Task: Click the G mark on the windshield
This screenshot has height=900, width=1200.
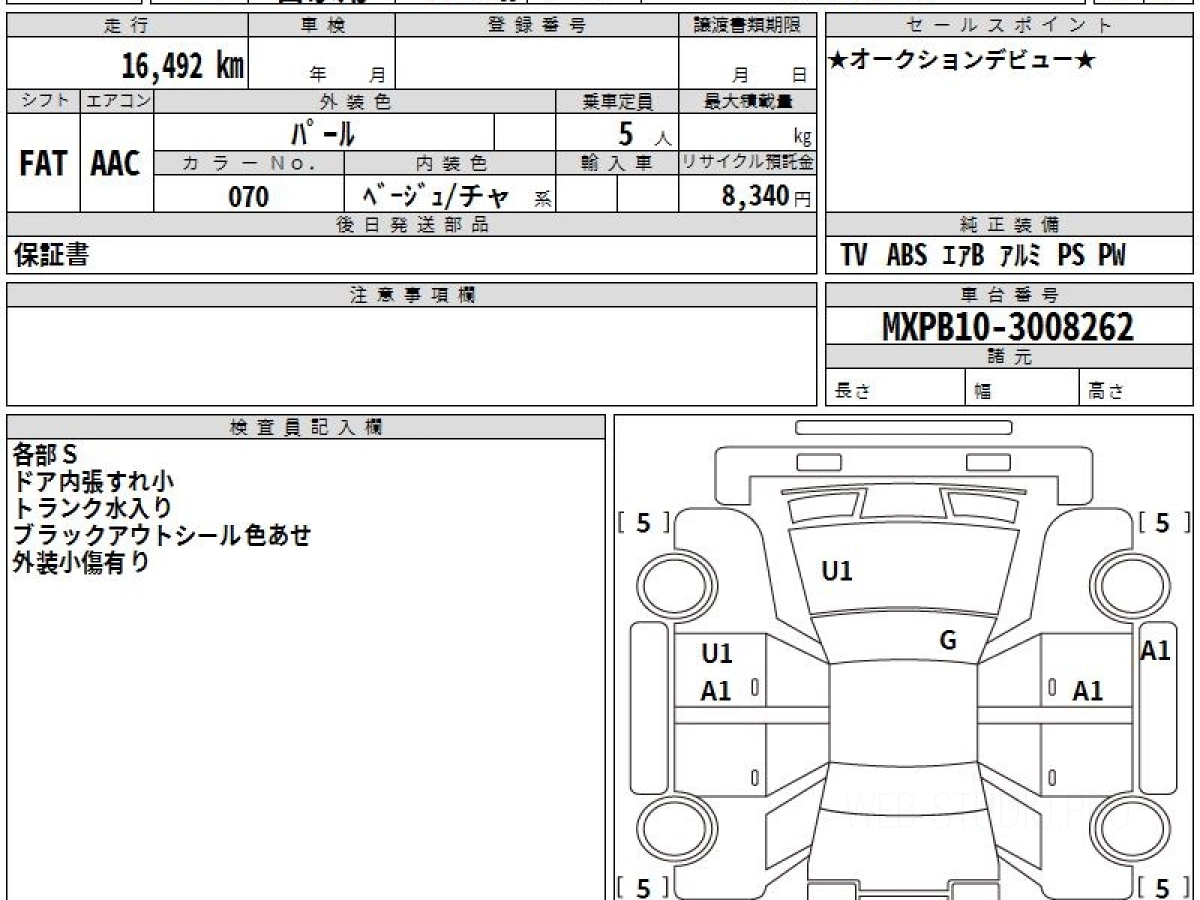Action: click(x=948, y=642)
